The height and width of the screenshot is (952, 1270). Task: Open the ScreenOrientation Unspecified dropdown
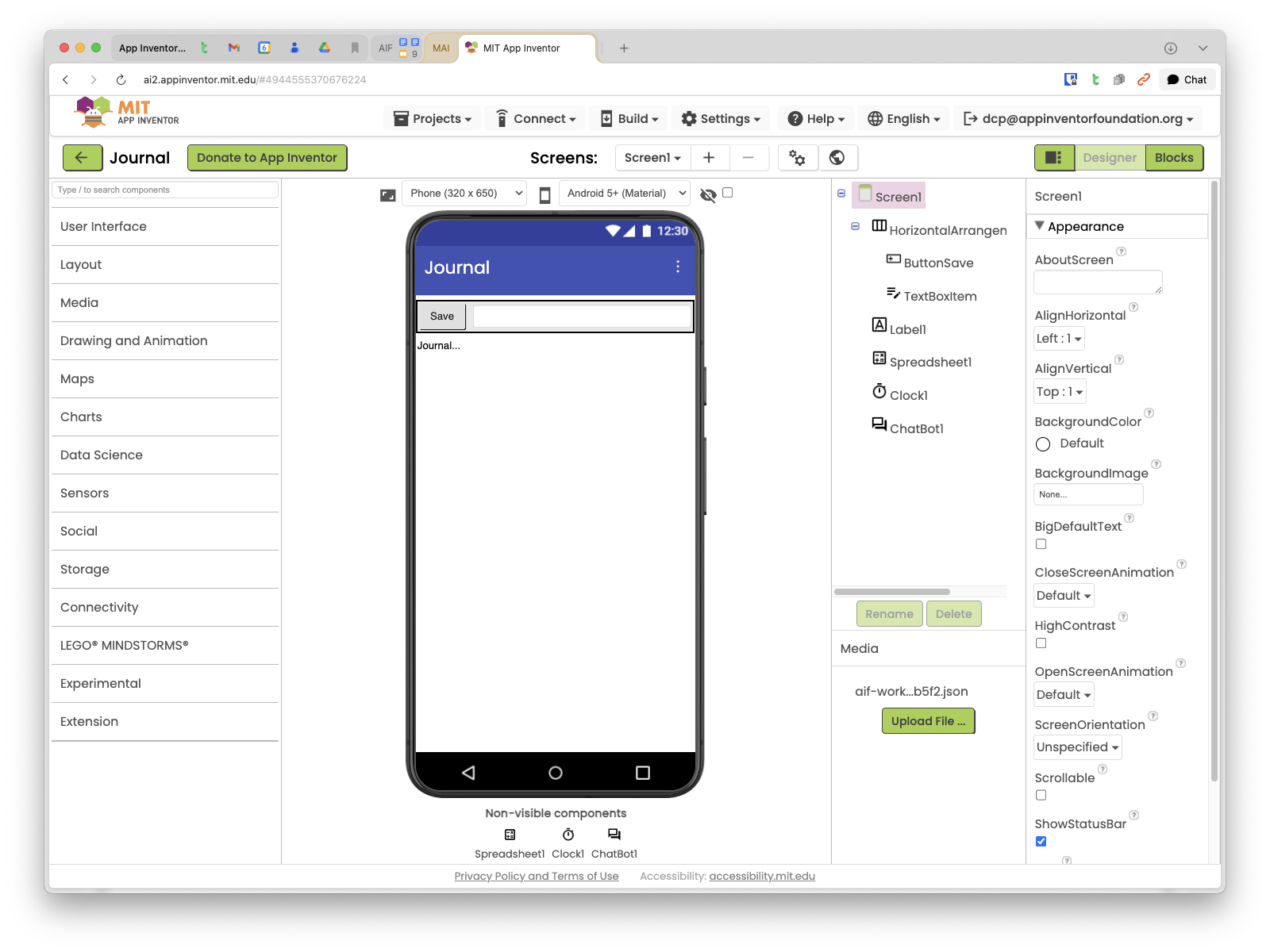[x=1078, y=747]
